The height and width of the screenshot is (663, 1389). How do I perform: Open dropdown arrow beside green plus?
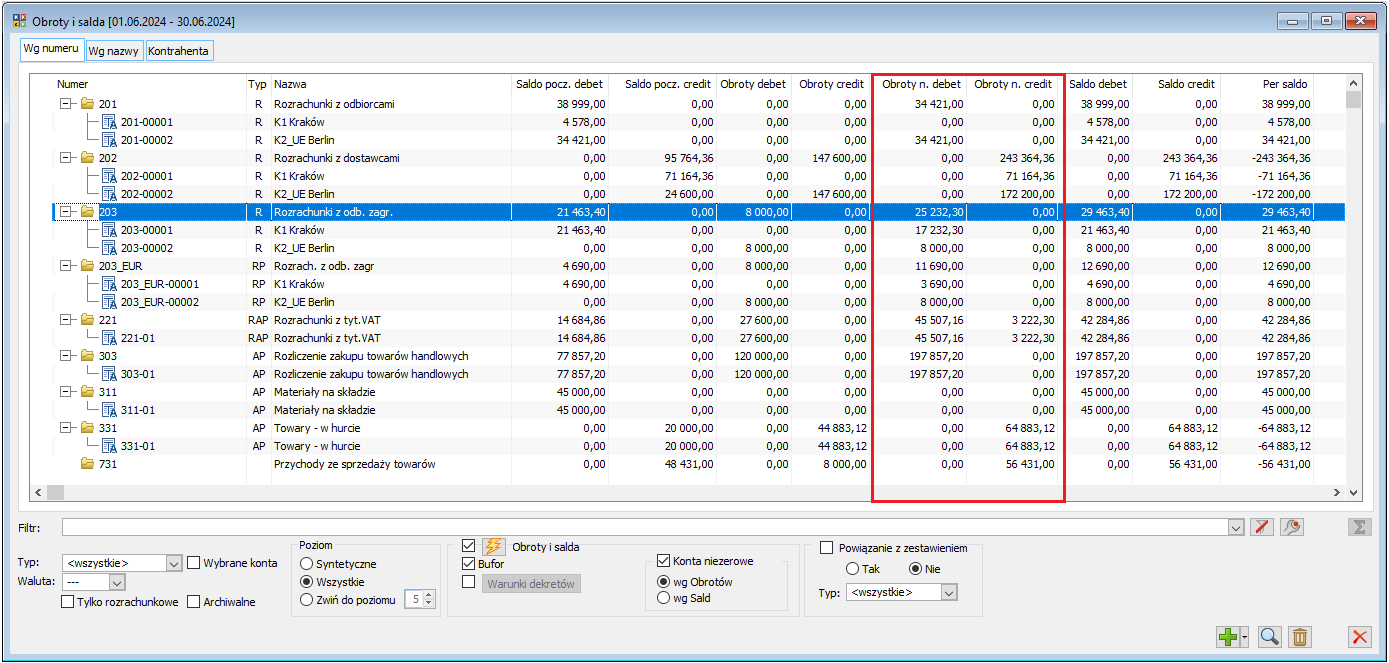[1246, 636]
